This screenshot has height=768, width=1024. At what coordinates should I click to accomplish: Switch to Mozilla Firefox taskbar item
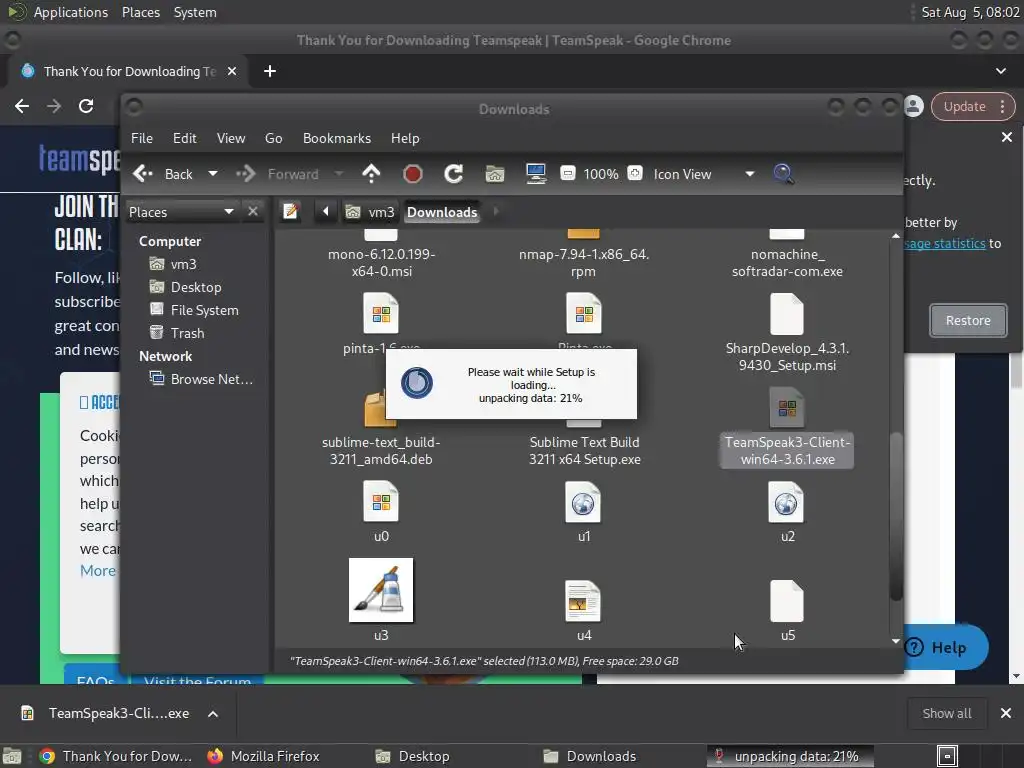(264, 756)
